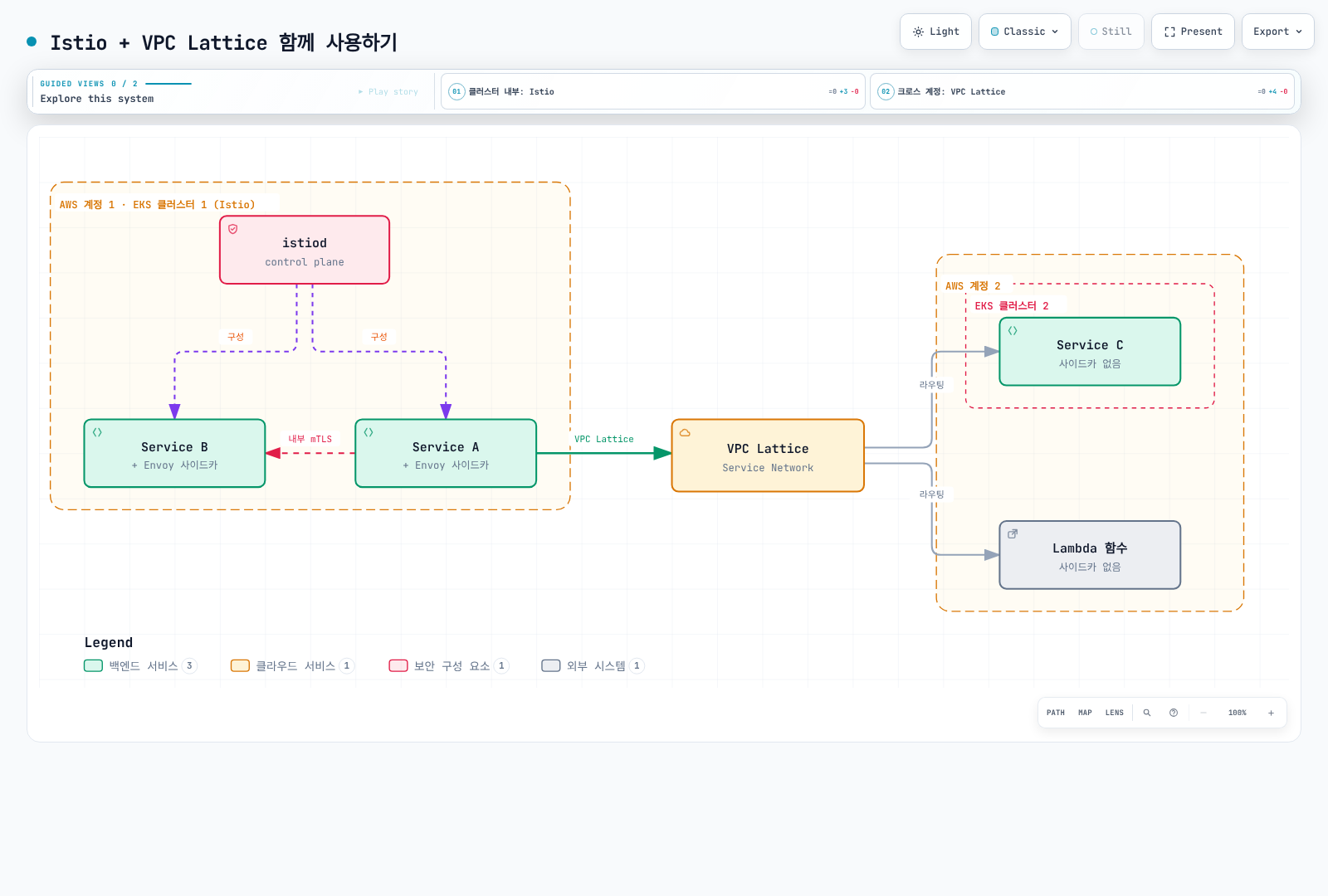This screenshot has height=896, width=1328.
Task: Select the Service A node
Action: click(x=446, y=453)
